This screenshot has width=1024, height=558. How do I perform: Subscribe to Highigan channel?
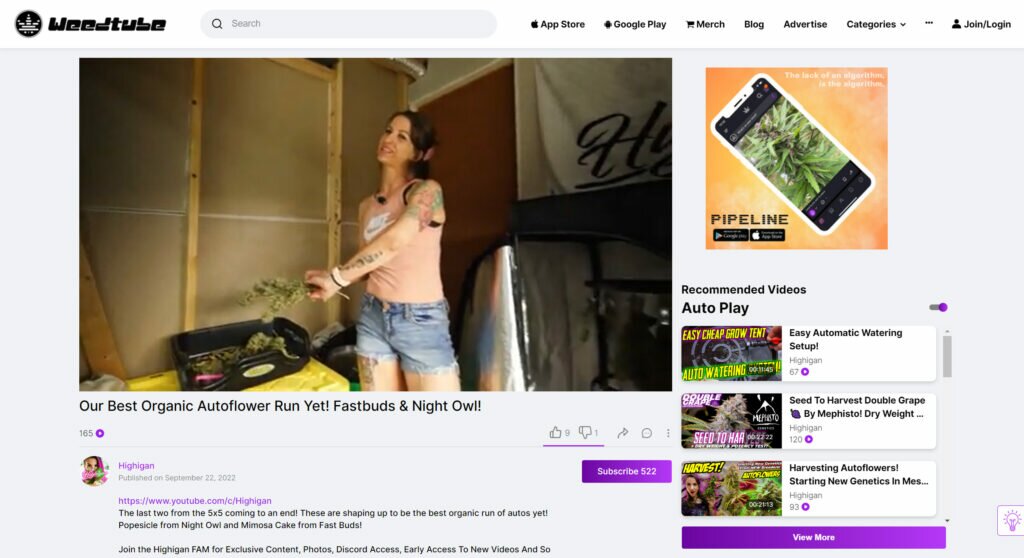pos(626,471)
